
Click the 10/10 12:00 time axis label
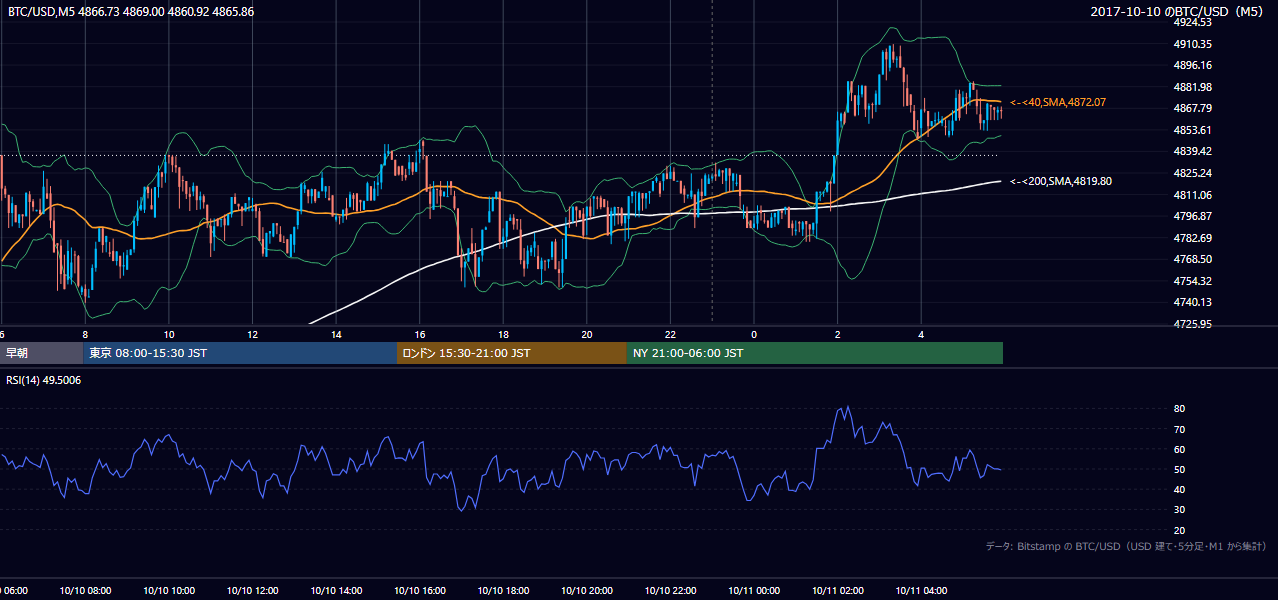252,591
